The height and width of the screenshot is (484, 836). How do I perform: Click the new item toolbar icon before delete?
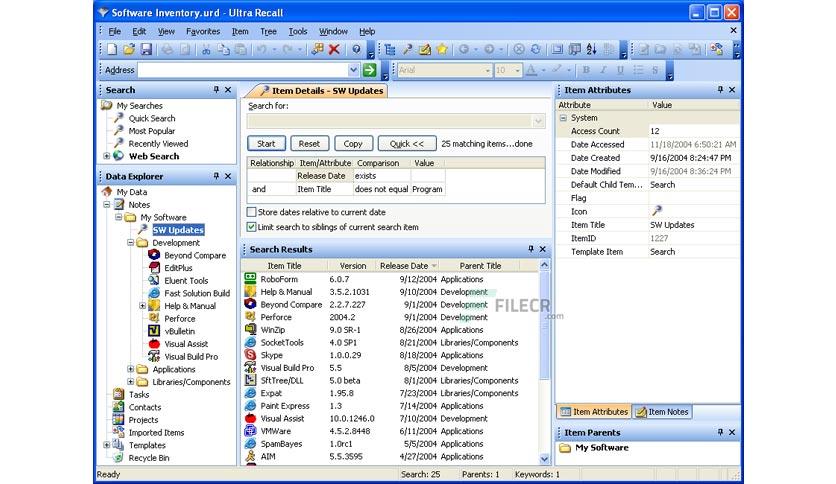tap(318, 50)
